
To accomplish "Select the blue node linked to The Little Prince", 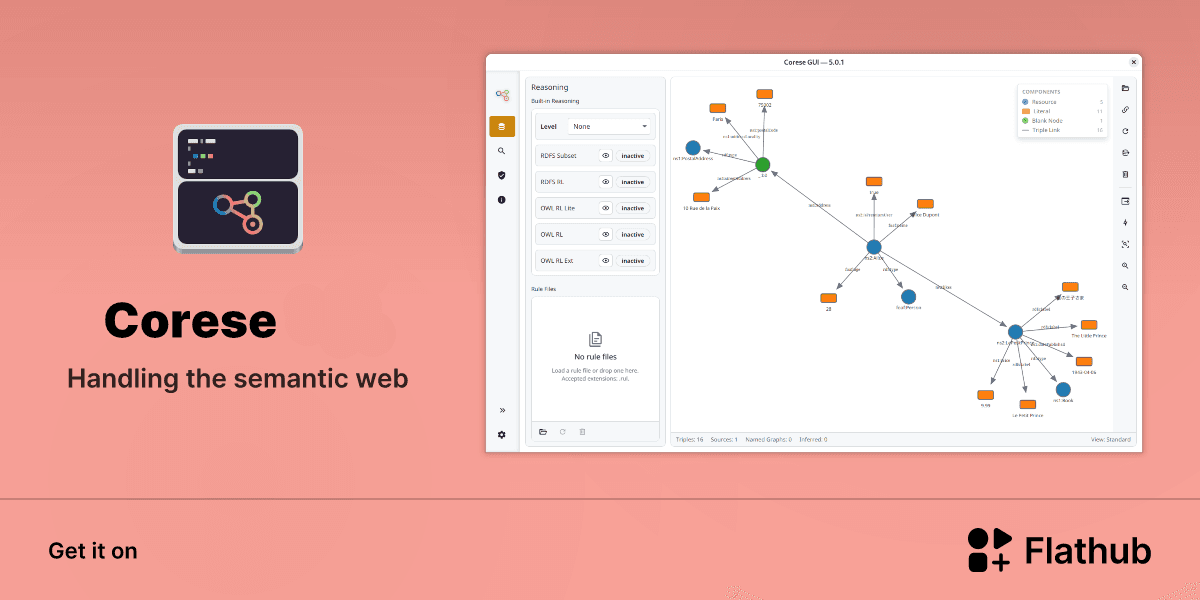I will tap(1015, 332).
